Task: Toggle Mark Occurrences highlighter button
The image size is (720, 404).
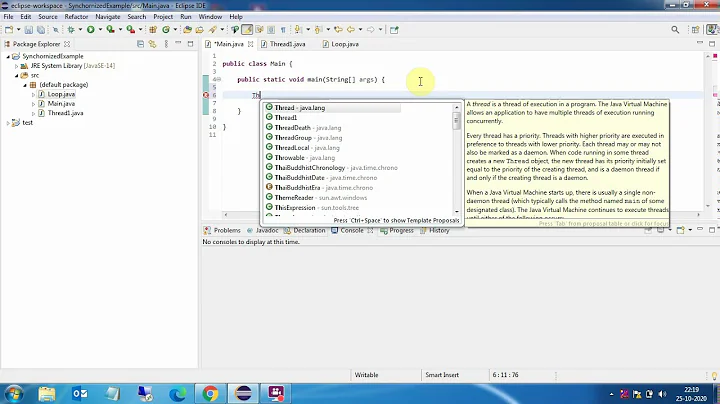Action: click(247, 30)
